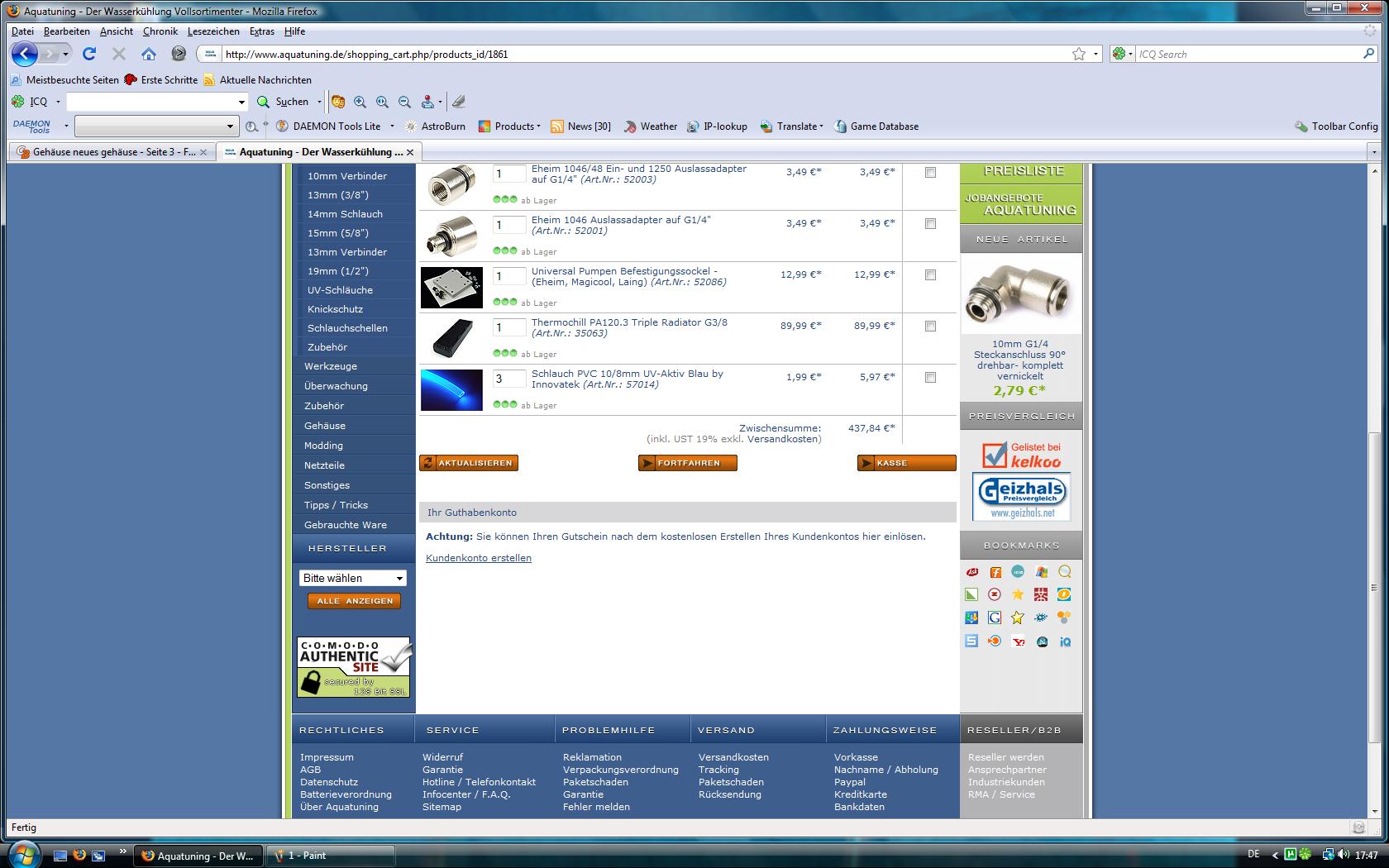
Task: Click the Ask bookmark icon
Action: point(972,572)
